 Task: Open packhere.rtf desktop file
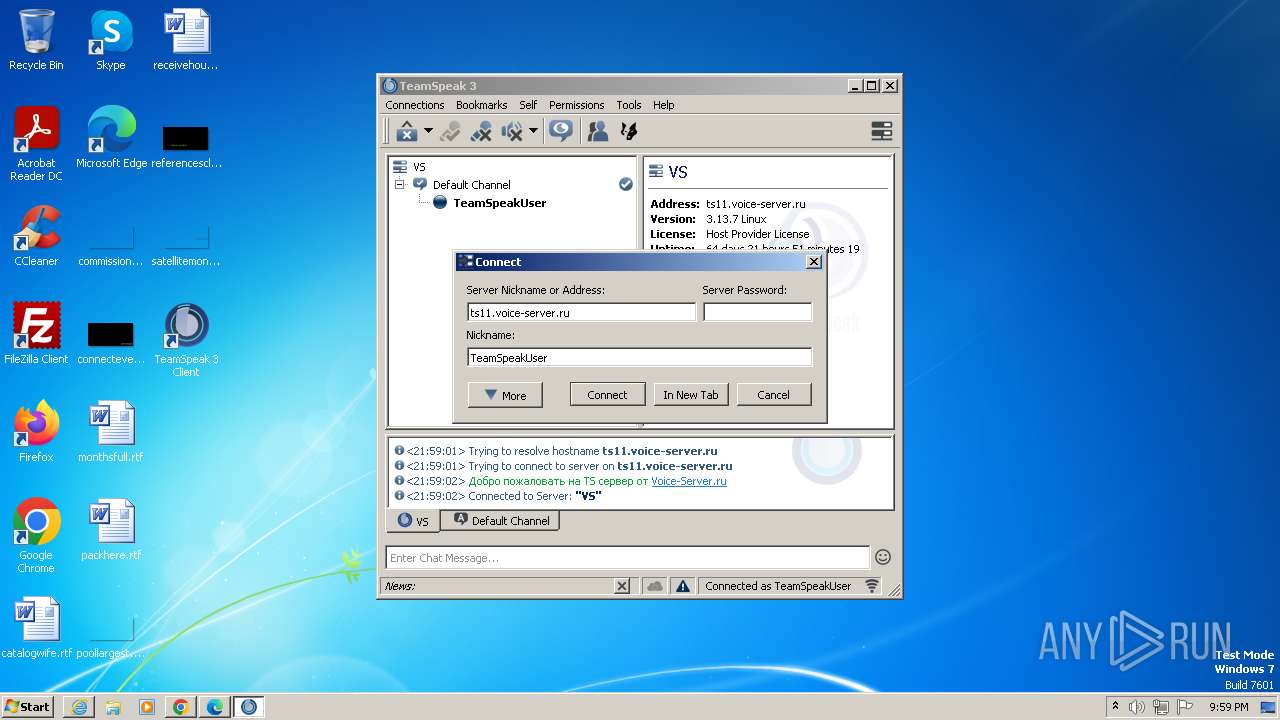111,530
